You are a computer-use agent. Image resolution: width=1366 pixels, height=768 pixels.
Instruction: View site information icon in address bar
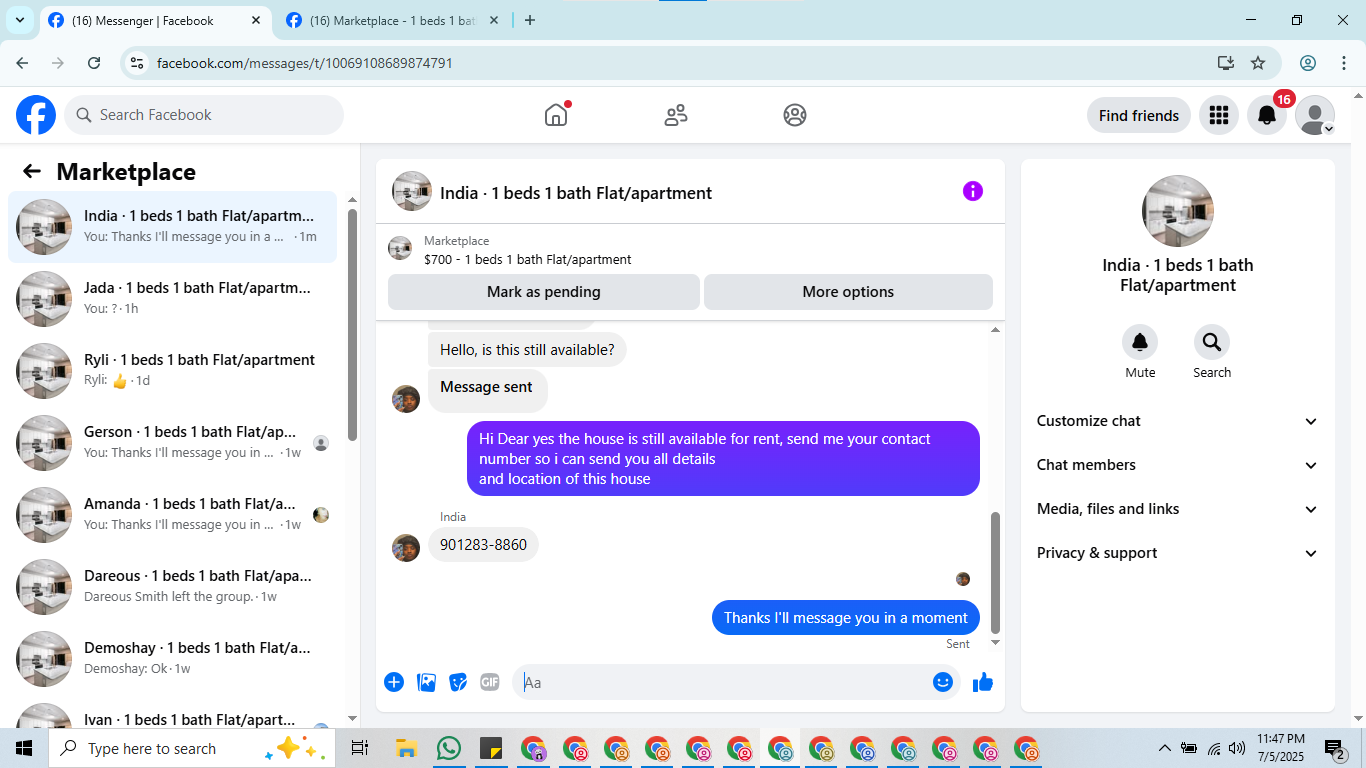tap(138, 63)
